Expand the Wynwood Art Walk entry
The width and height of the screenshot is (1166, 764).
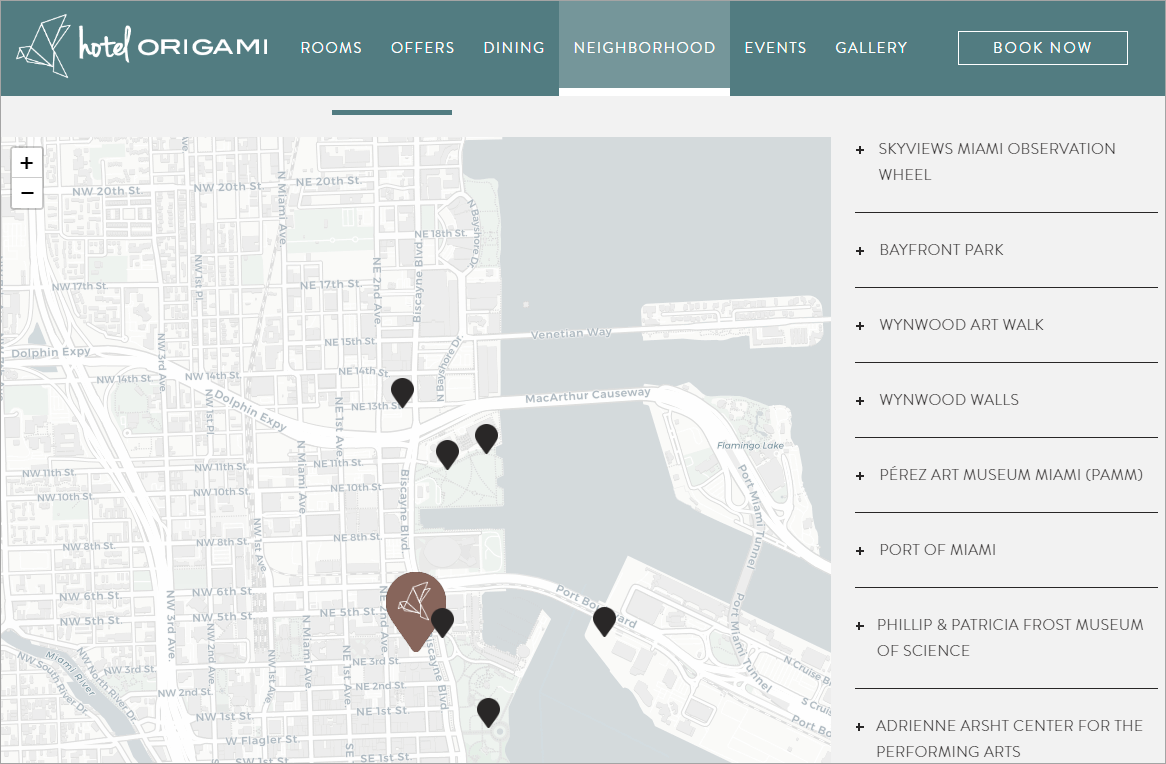click(1006, 325)
